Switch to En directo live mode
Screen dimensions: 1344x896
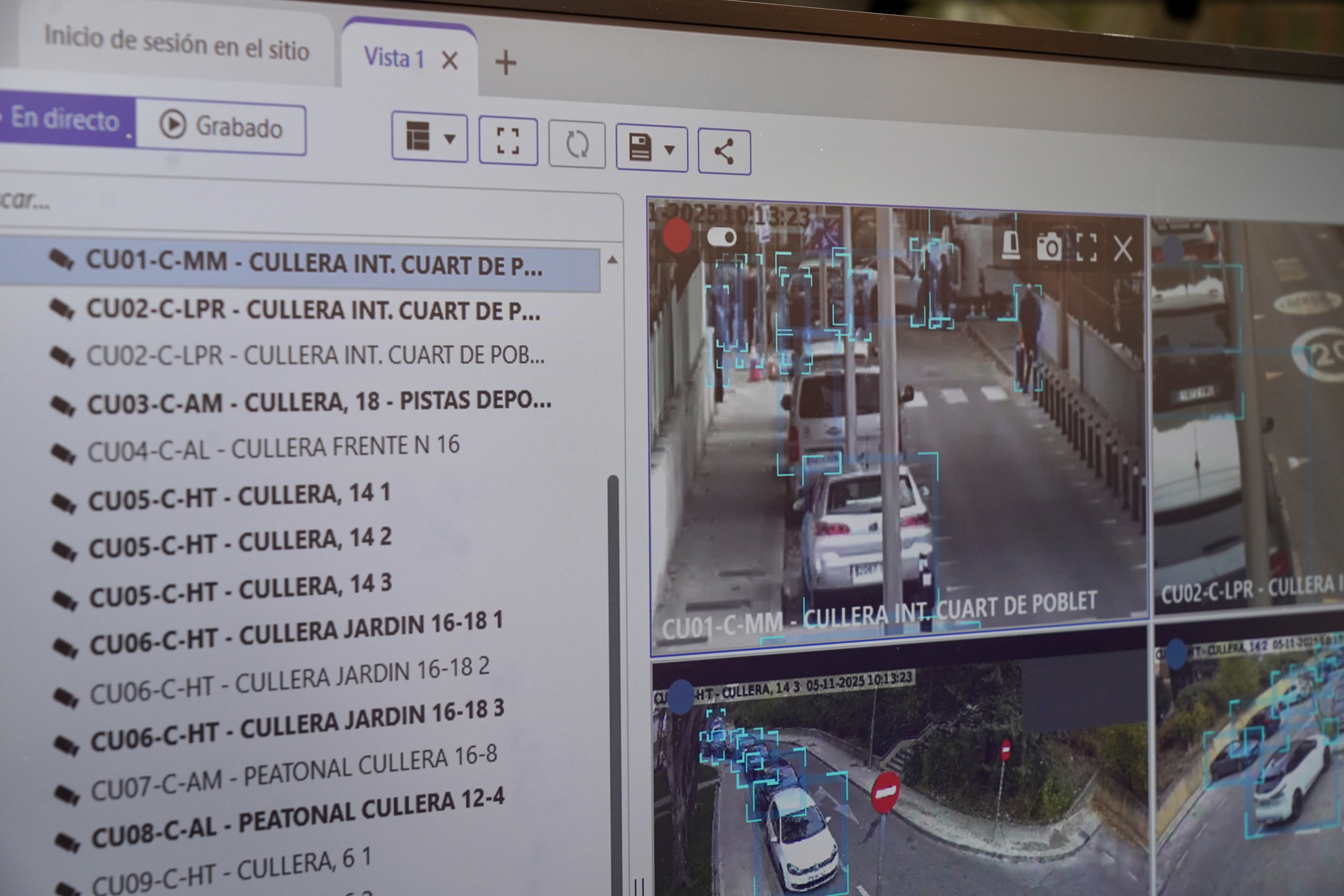pyautogui.click(x=66, y=119)
